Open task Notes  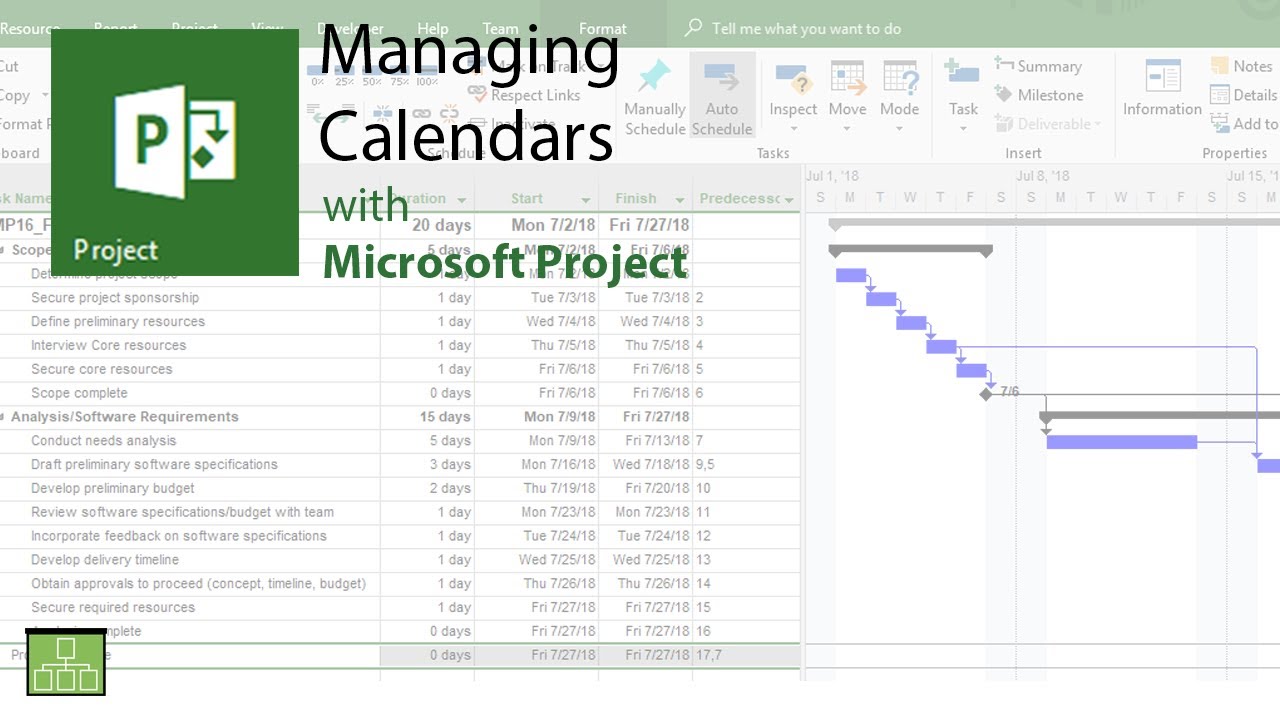click(1241, 66)
